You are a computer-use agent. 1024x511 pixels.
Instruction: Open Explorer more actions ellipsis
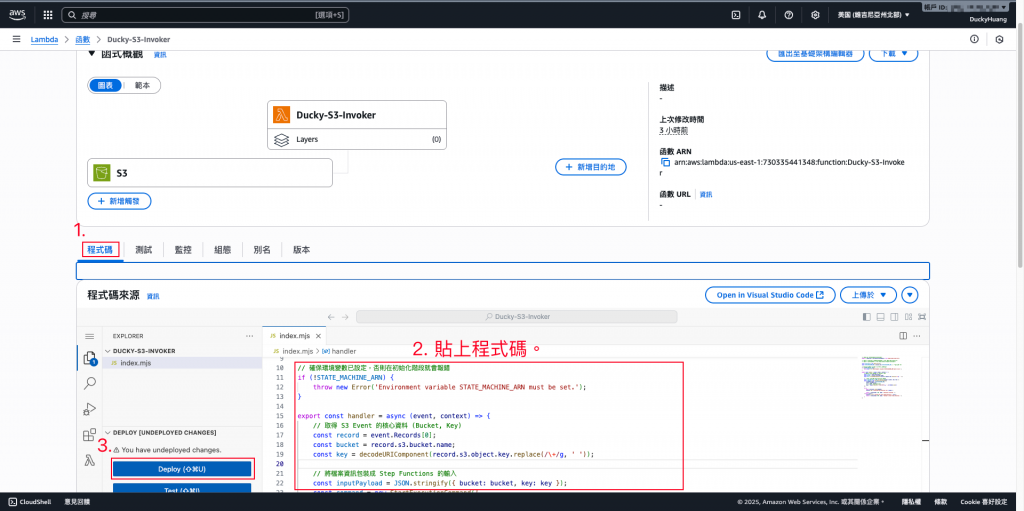pos(249,336)
